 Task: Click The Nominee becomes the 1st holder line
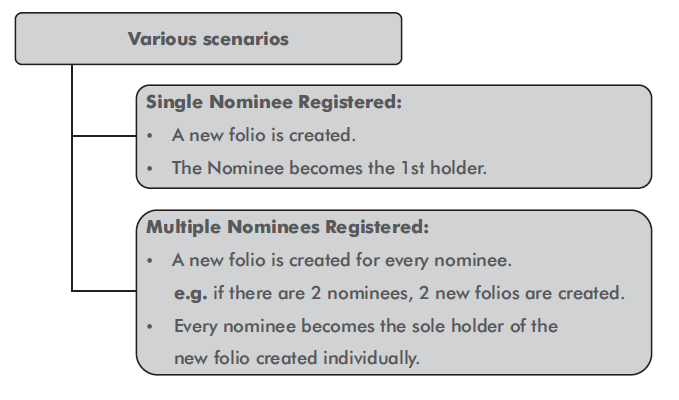(329, 168)
